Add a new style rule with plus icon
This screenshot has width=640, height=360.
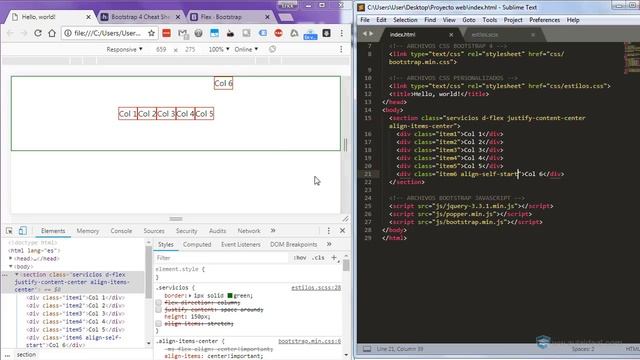[334, 258]
